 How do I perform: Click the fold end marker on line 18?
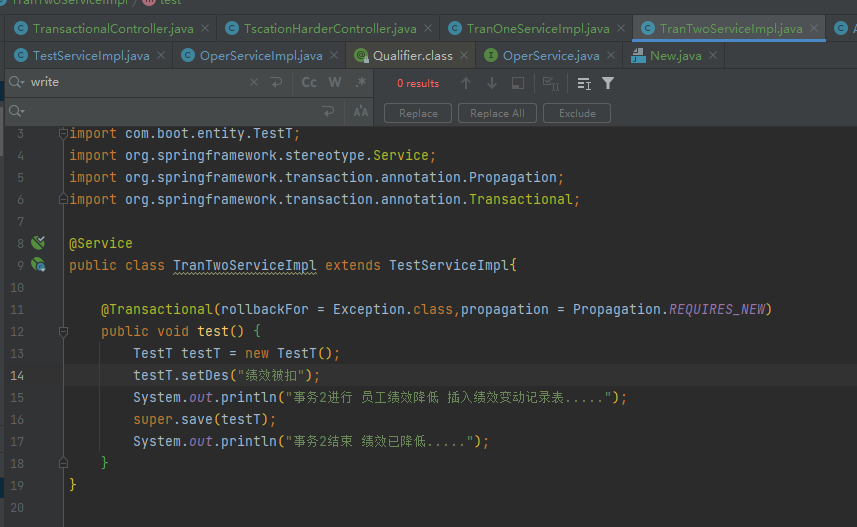(x=63, y=463)
